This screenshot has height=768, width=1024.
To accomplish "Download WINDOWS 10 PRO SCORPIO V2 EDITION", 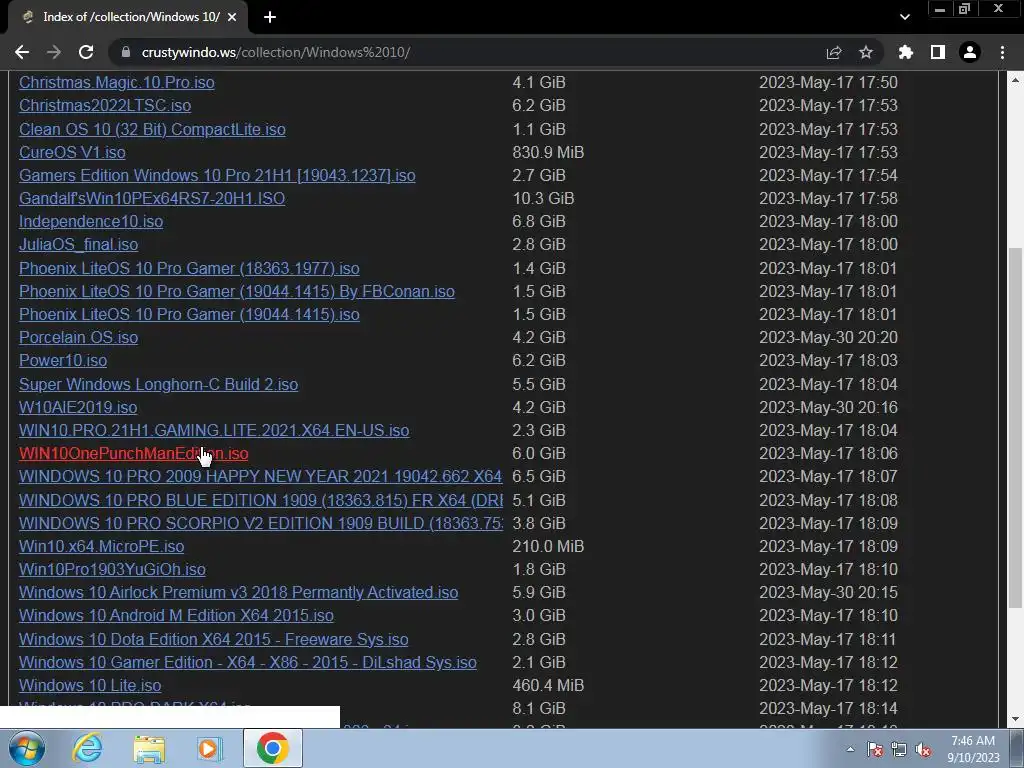I will click(x=261, y=523).
